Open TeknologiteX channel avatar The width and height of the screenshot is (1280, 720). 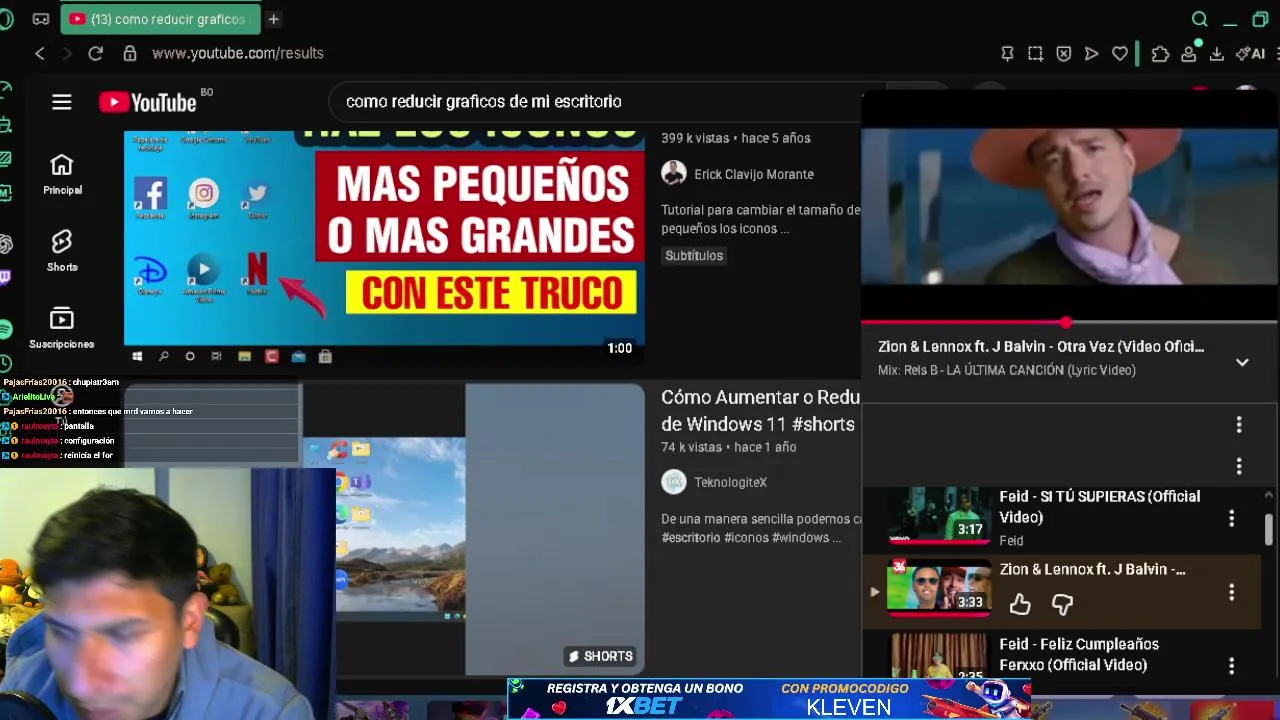674,482
